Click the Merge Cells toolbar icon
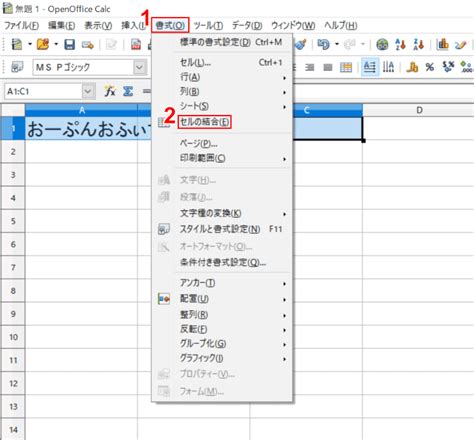 [x=346, y=68]
